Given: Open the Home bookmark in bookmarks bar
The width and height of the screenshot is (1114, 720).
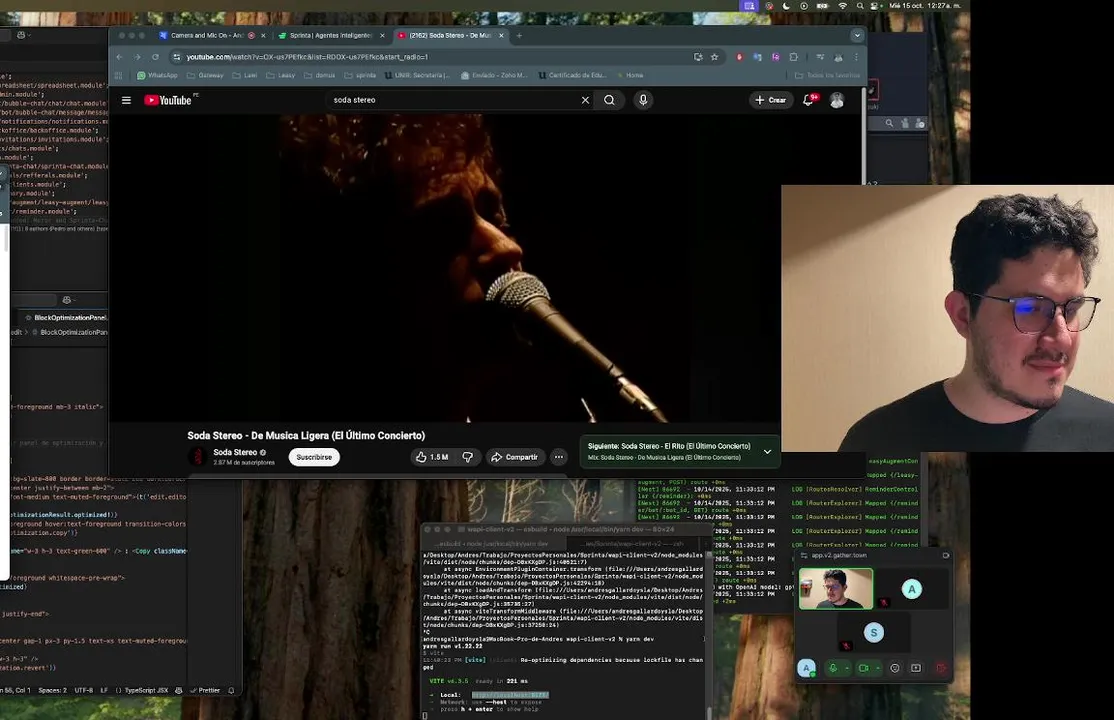Looking at the screenshot, I should coord(630,75).
